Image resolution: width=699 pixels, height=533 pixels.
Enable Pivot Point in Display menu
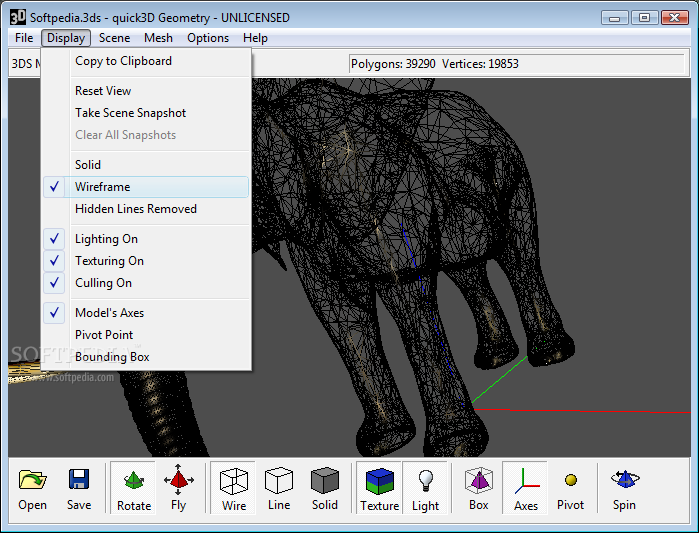tap(146, 335)
